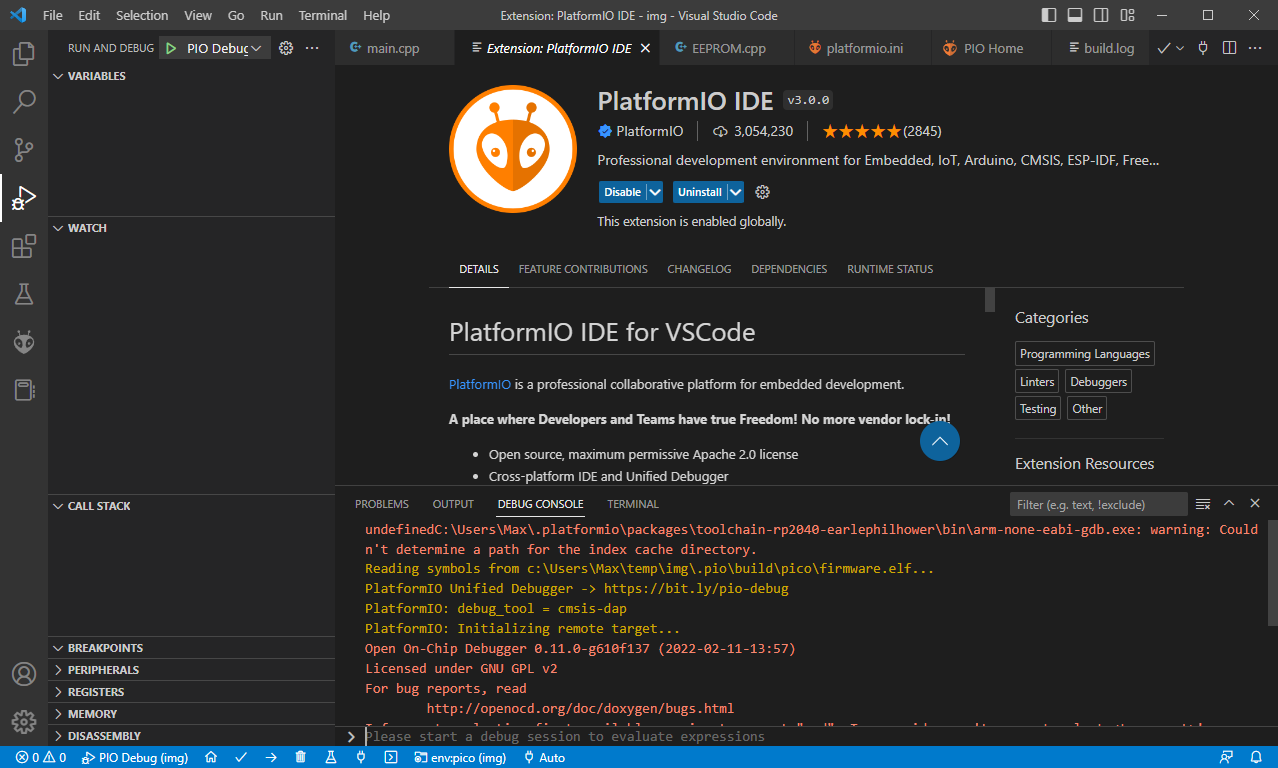
Task: Open the PlatformIO alien icon in activity bar
Action: coord(24,342)
